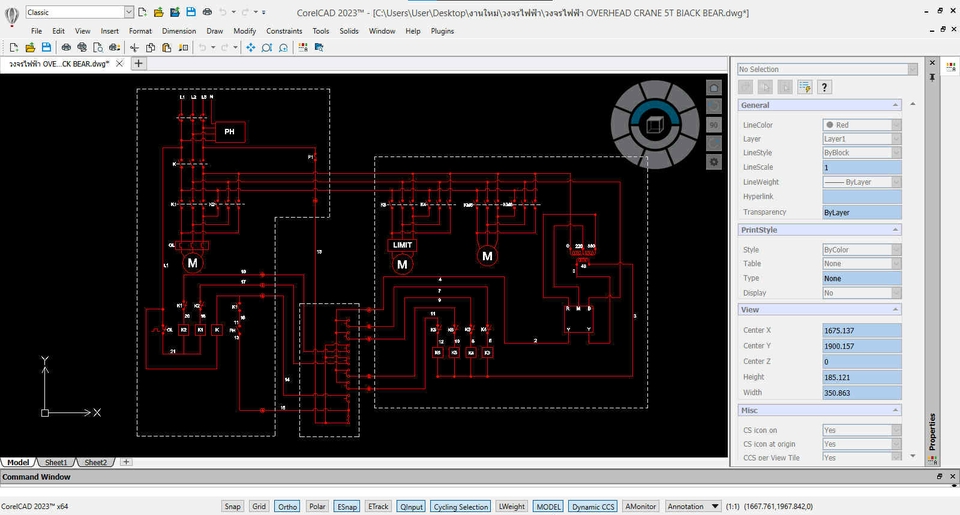Disable Ortho mode in status bar

[287, 506]
